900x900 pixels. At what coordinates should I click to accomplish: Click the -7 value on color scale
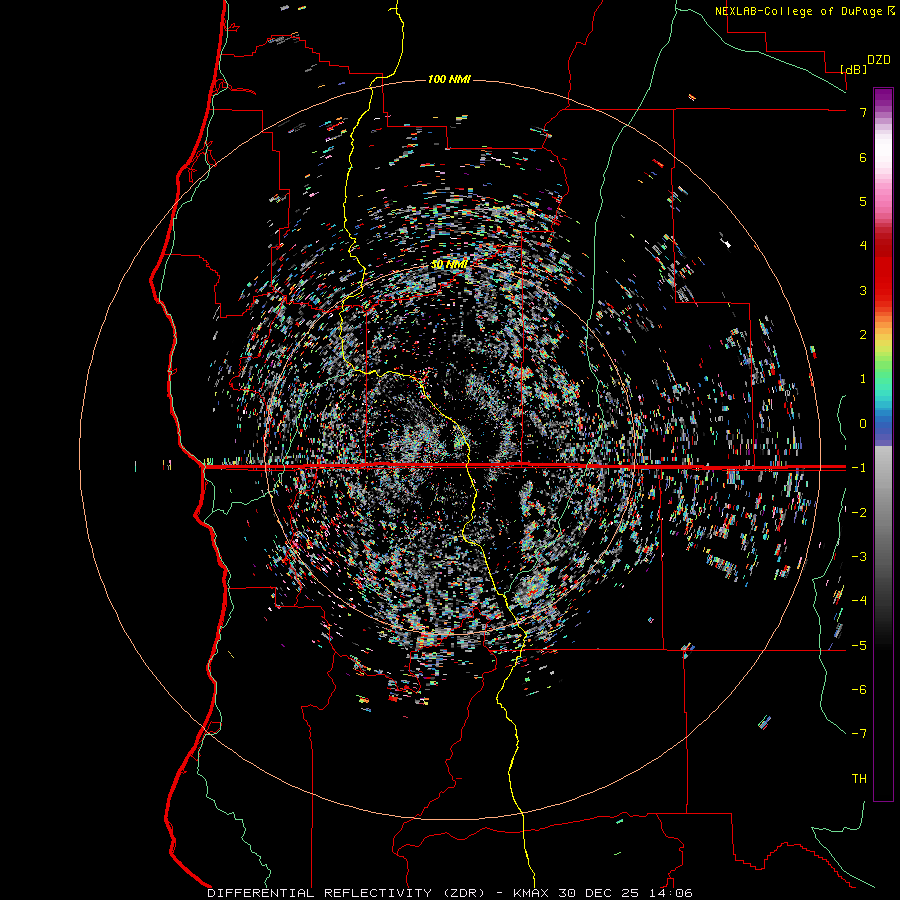(x=859, y=734)
